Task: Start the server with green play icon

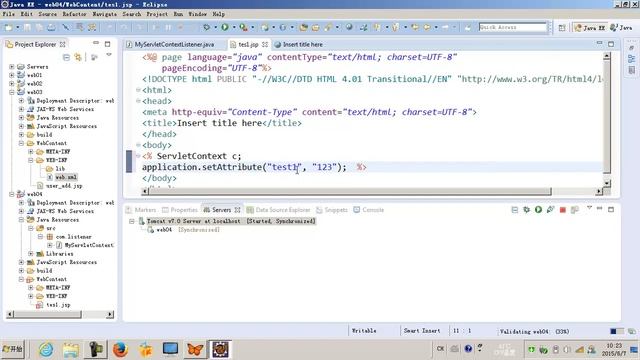Action: pos(538,209)
